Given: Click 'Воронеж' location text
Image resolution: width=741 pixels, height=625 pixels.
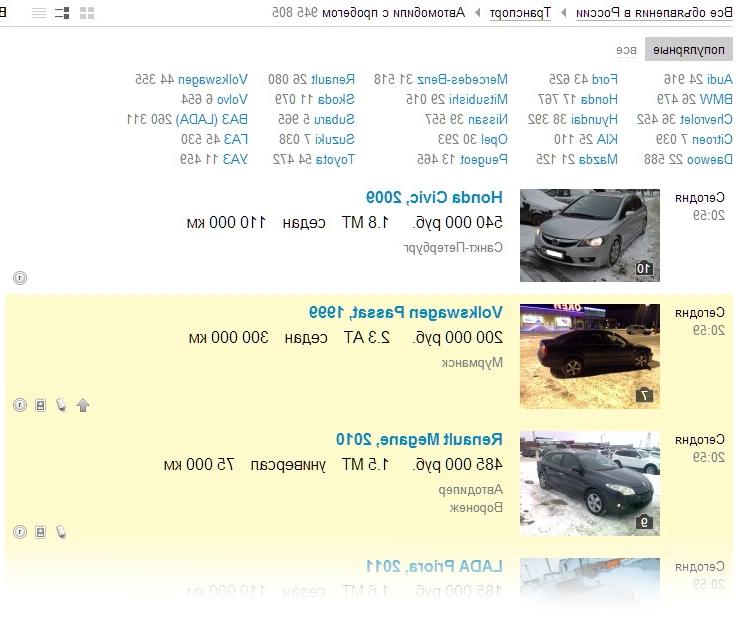Looking at the screenshot, I should pyautogui.click(x=476, y=508).
